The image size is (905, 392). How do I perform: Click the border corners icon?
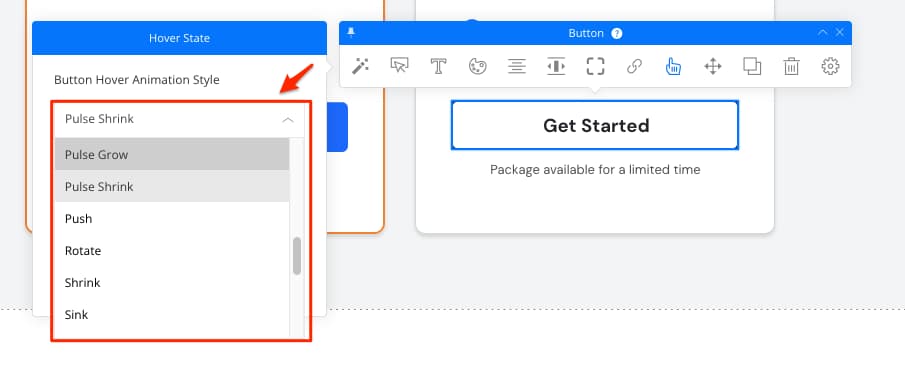point(595,66)
